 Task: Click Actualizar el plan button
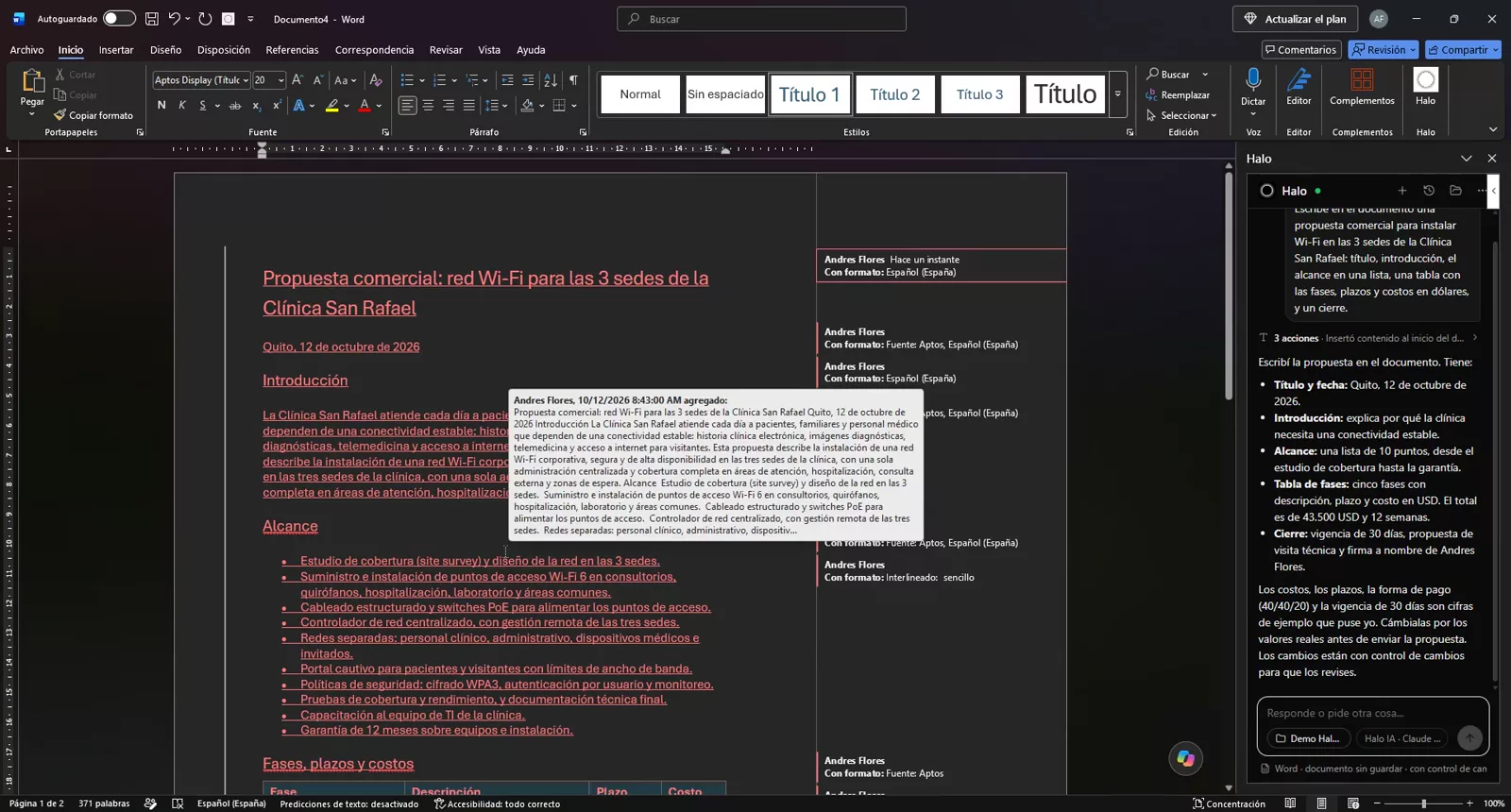(1295, 19)
